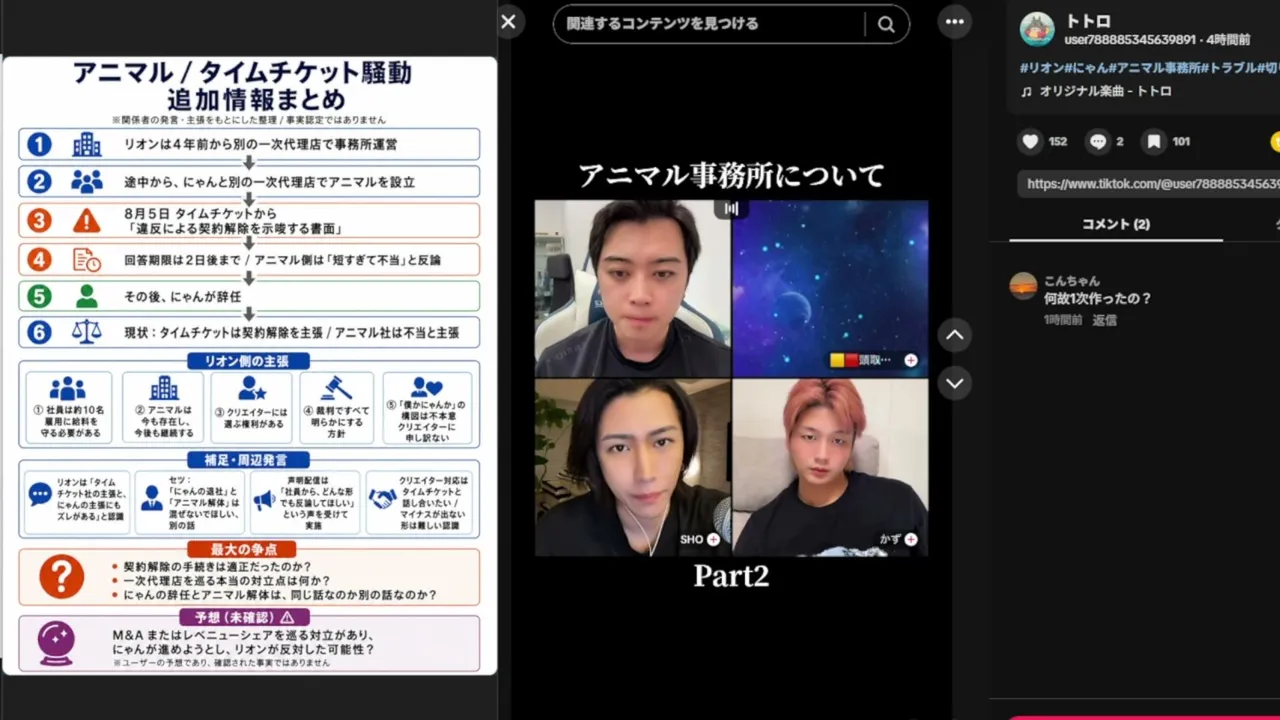Click the 4時間前 post timestamp

coord(1228,40)
